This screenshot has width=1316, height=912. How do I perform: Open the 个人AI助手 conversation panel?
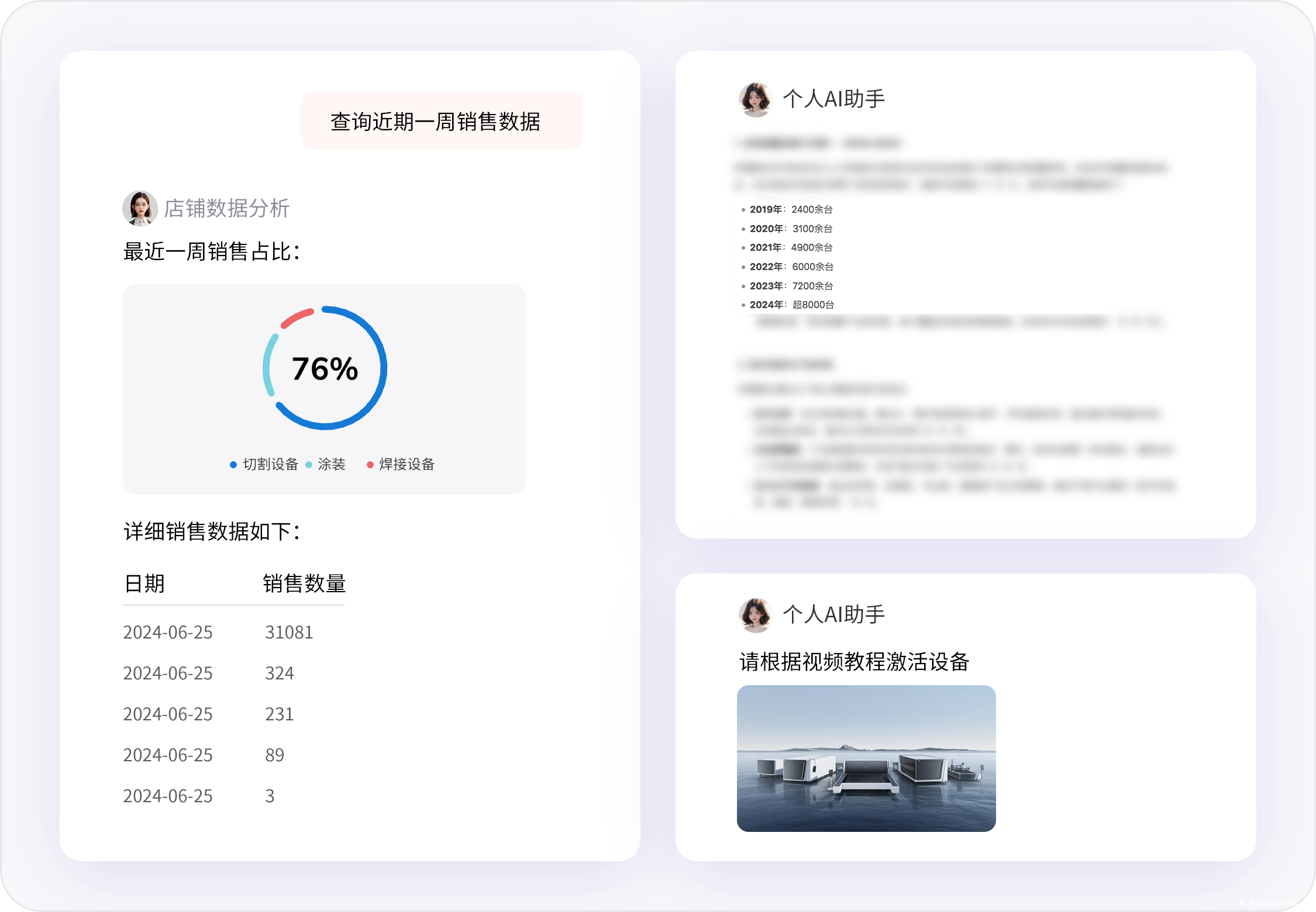click(834, 99)
